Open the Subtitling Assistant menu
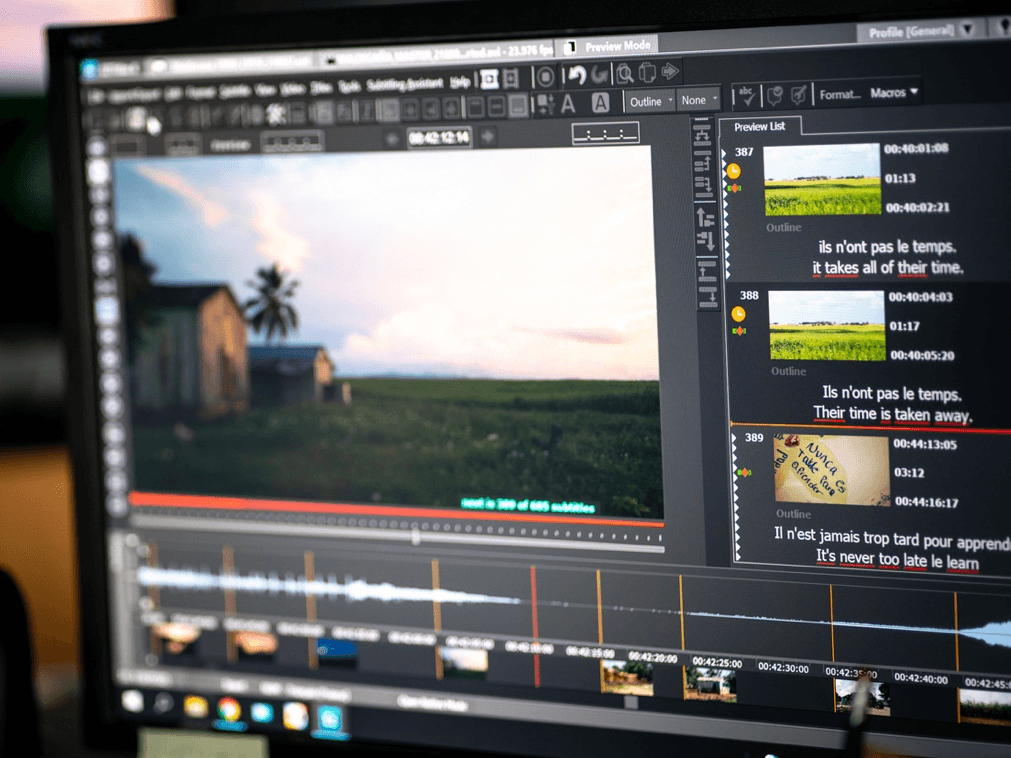Screen dimensions: 1011x758 click(404, 84)
